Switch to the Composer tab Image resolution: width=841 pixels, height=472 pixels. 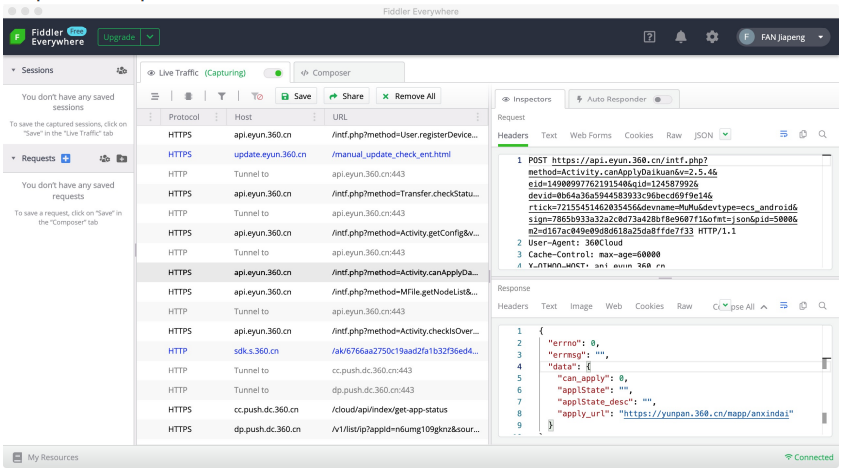coord(332,73)
